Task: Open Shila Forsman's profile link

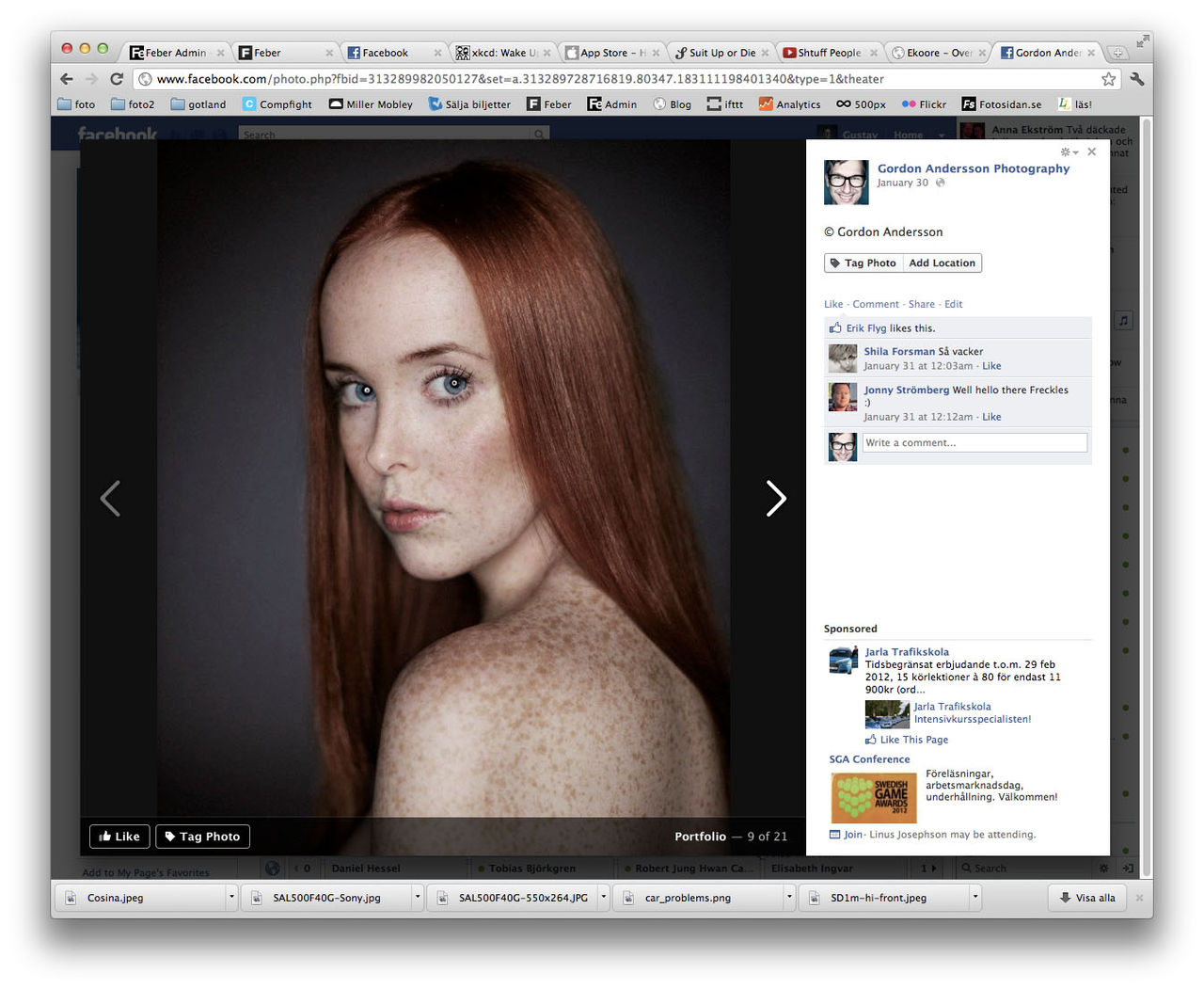Action: 899,352
